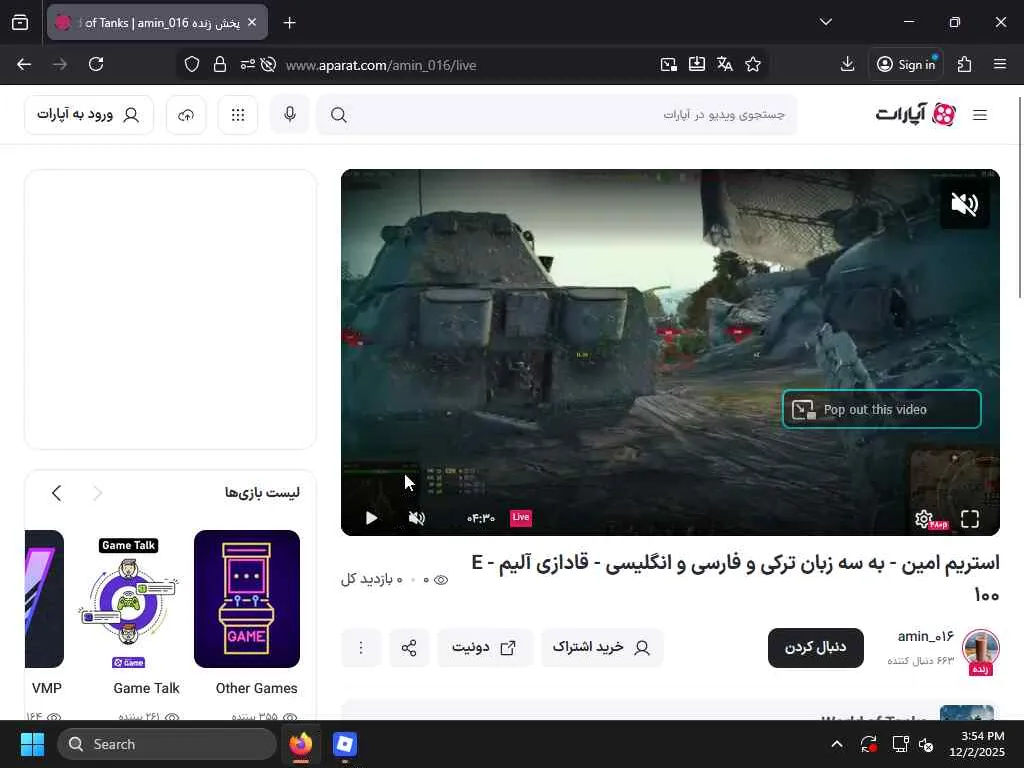The width and height of the screenshot is (1024, 768).
Task: Click the دنبال کردن follow button
Action: [816, 647]
